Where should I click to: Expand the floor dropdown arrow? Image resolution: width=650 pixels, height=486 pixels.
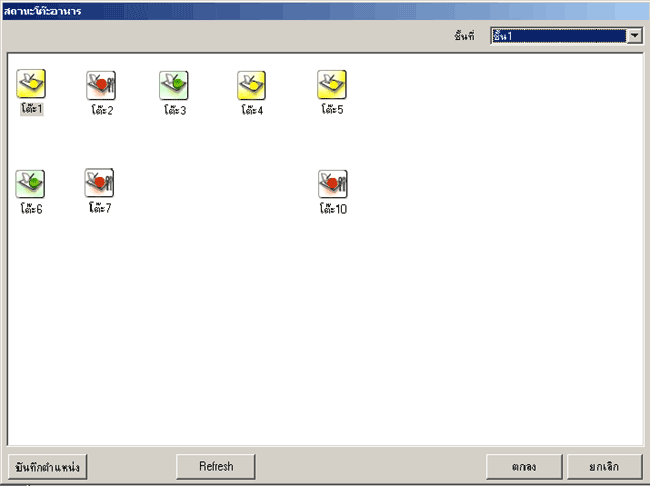pos(634,36)
